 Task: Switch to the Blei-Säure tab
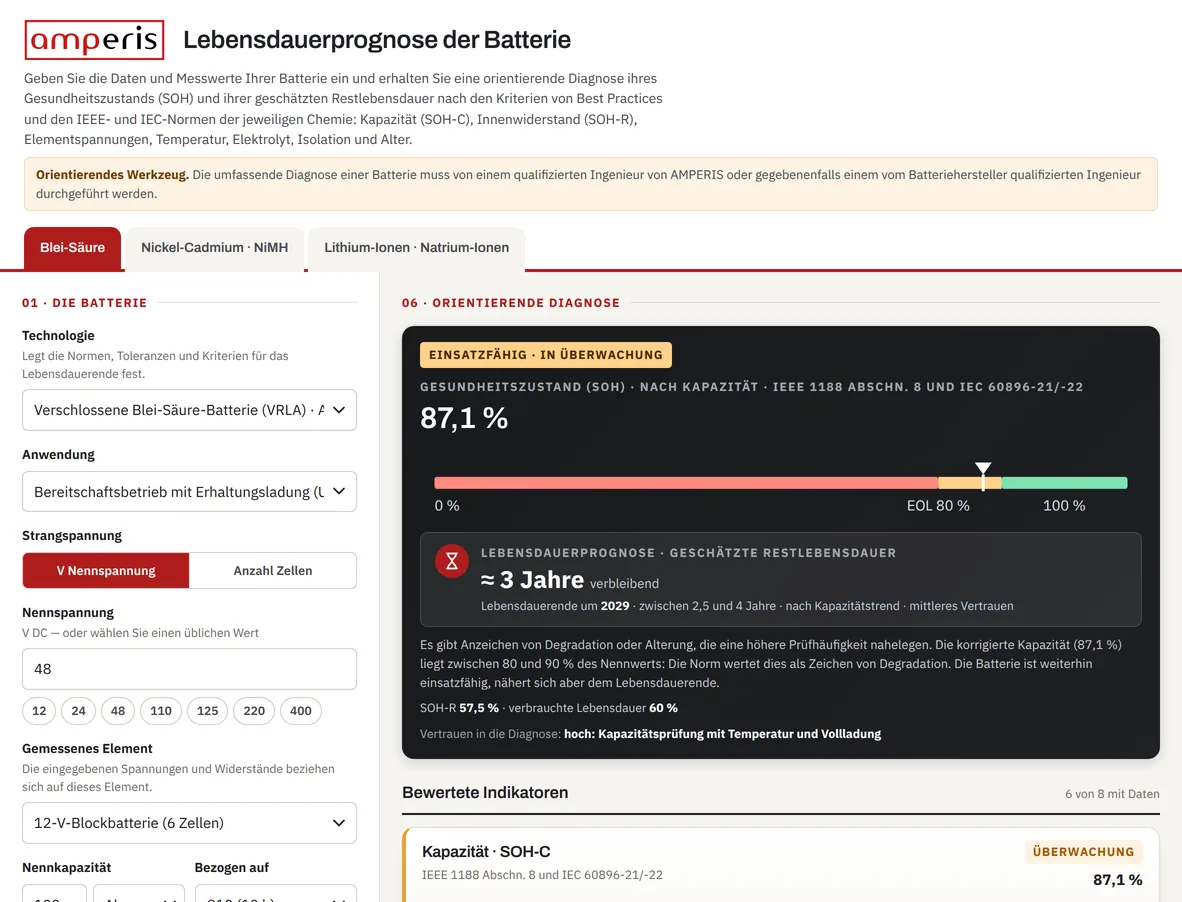pos(72,248)
